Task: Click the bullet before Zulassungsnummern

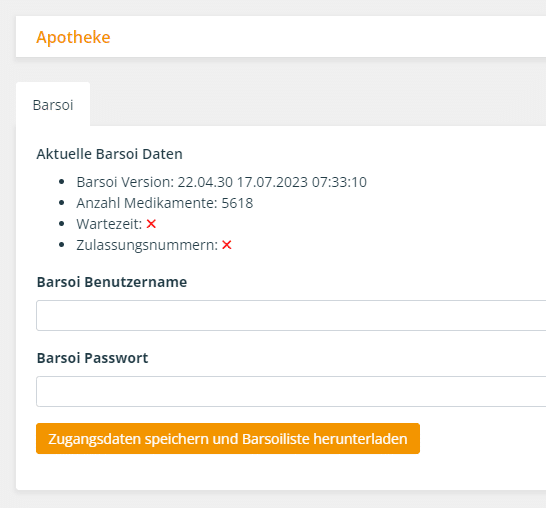Action: (62, 245)
